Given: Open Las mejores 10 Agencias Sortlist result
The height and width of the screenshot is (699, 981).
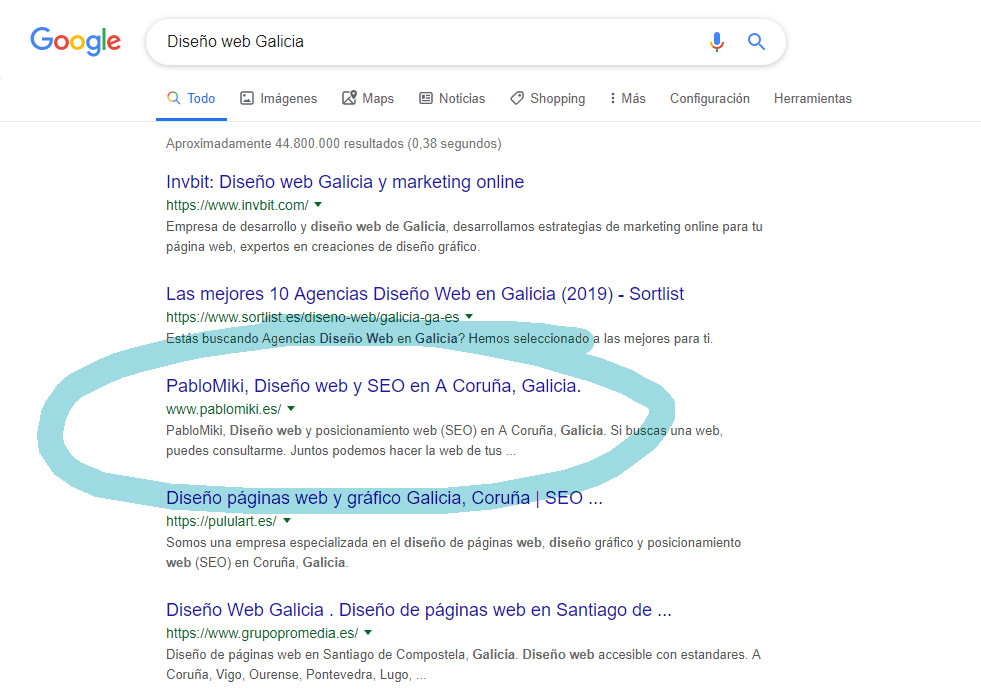Looking at the screenshot, I should [425, 293].
